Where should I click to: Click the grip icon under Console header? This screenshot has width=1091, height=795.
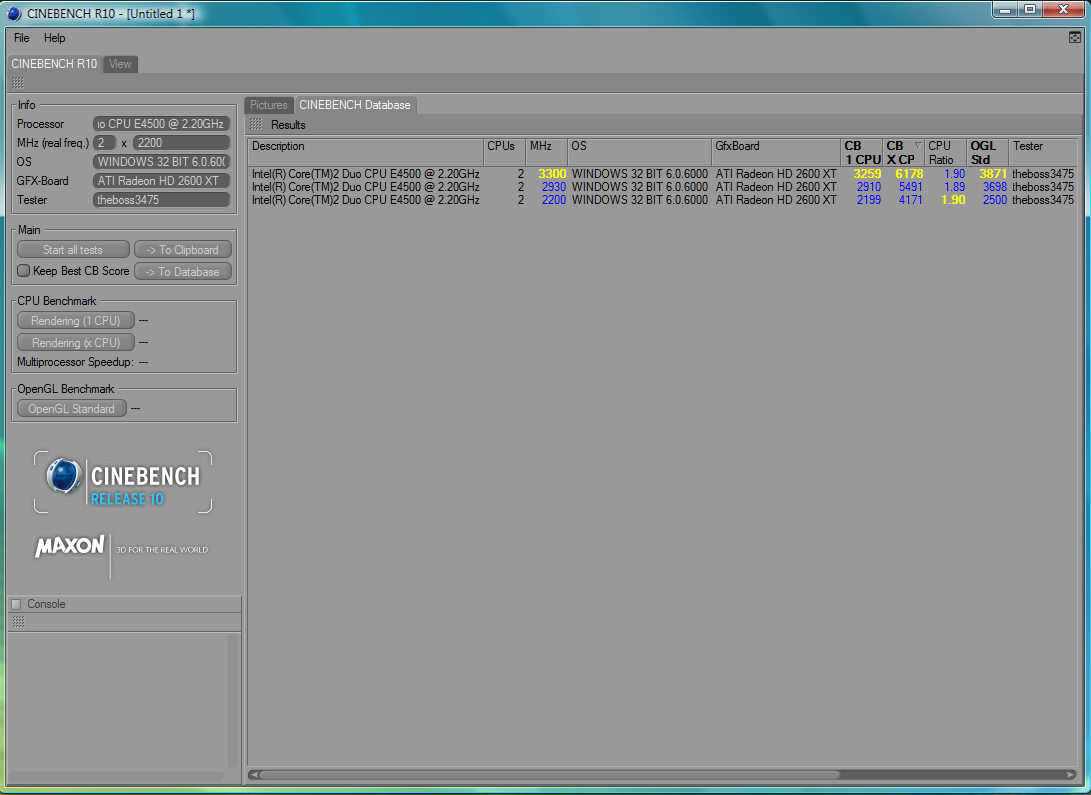[19, 622]
